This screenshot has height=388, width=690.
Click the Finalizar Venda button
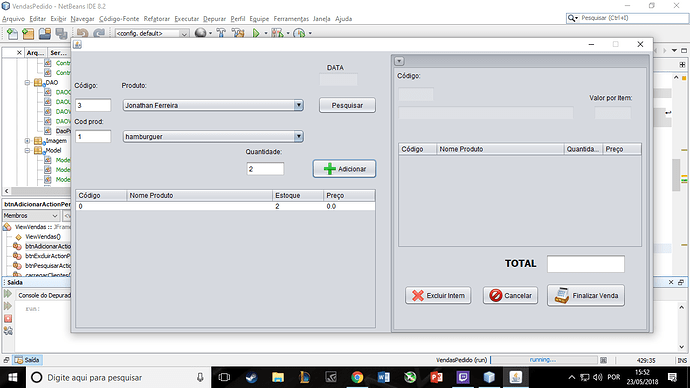tap(586, 296)
